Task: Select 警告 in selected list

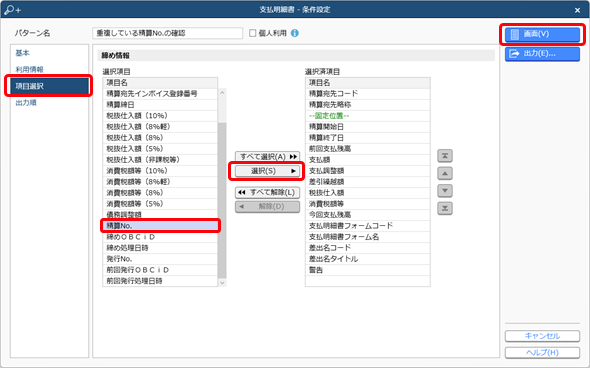Action: (368, 270)
